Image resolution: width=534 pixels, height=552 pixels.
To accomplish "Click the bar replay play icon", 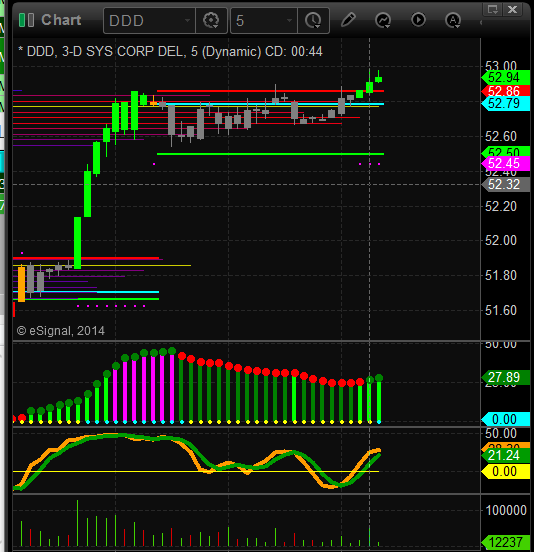I will pos(418,20).
